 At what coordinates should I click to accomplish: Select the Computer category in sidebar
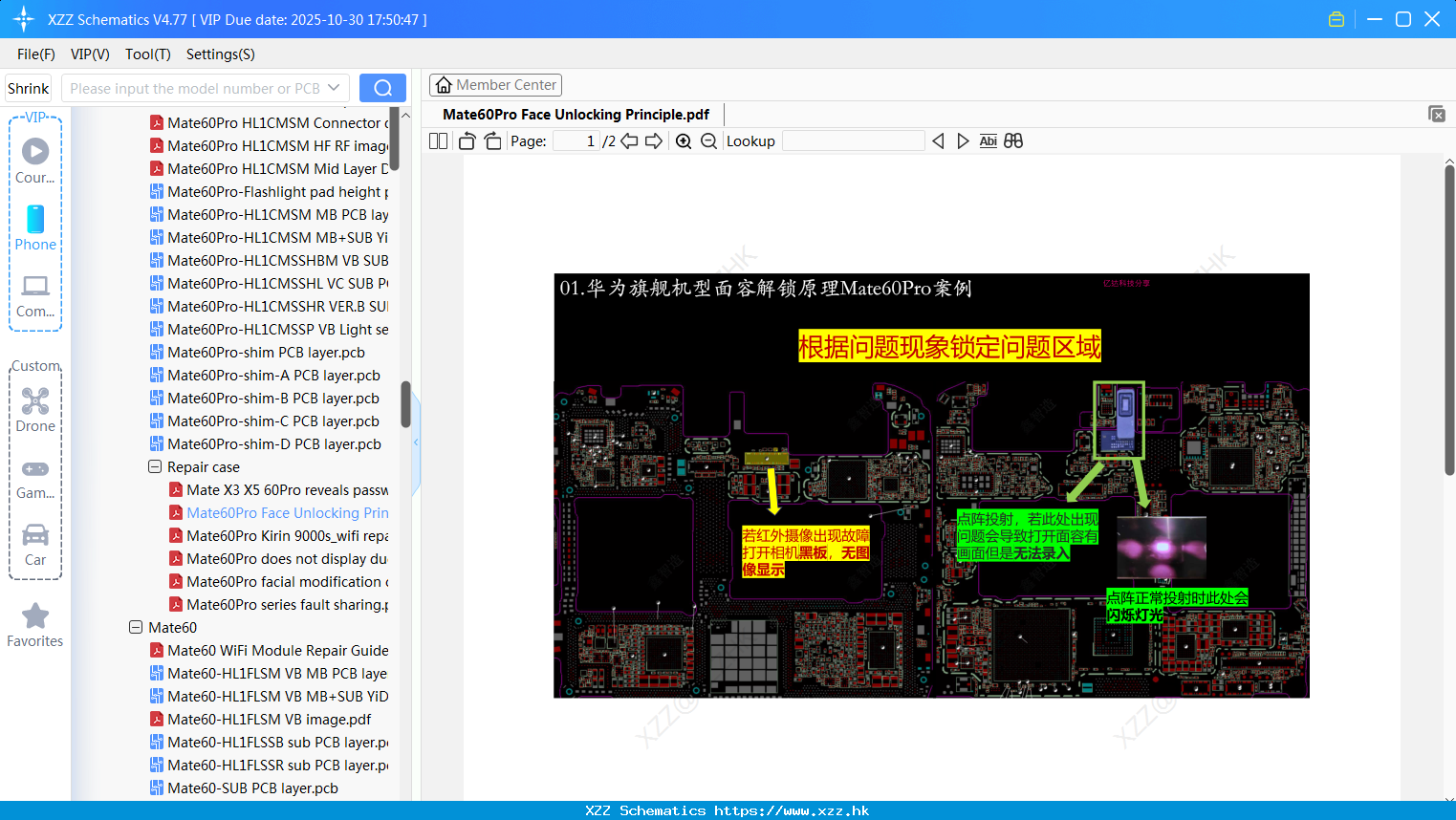coord(35,295)
